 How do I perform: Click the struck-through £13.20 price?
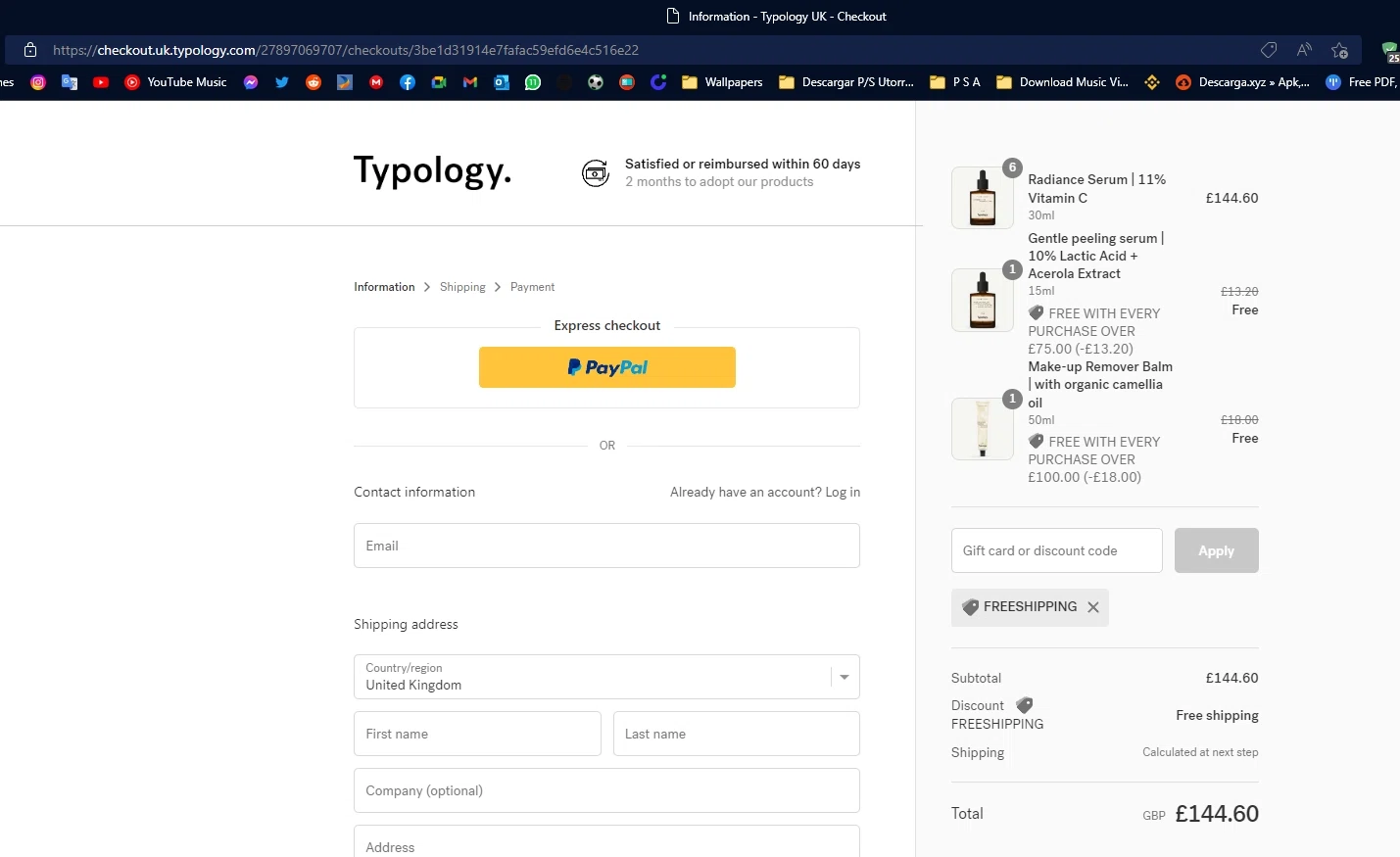pyautogui.click(x=1239, y=292)
